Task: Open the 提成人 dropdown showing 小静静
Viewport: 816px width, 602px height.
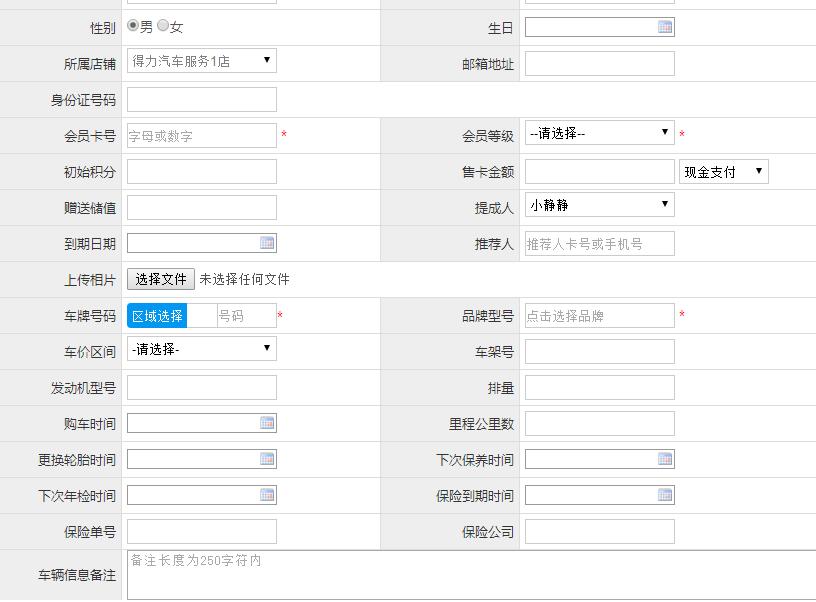Action: (600, 205)
